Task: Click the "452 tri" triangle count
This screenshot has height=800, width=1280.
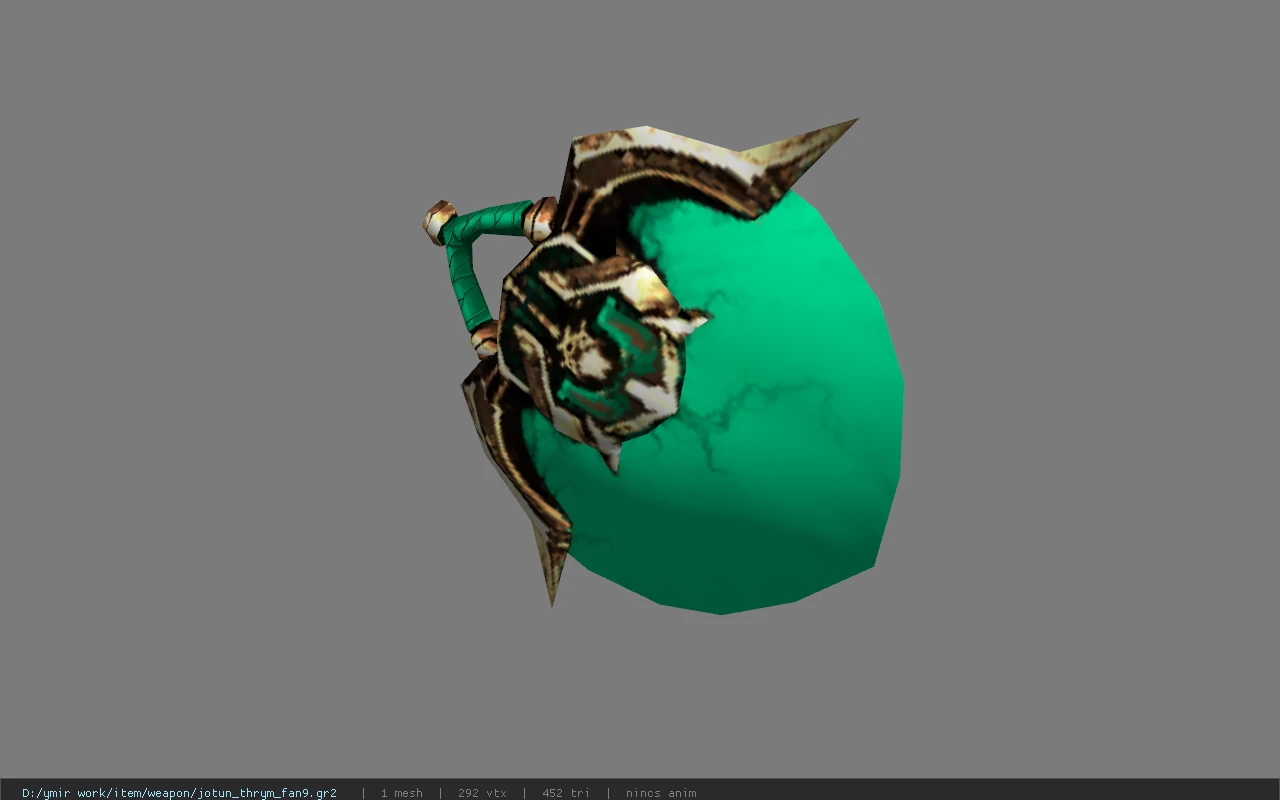Action: coord(566,793)
